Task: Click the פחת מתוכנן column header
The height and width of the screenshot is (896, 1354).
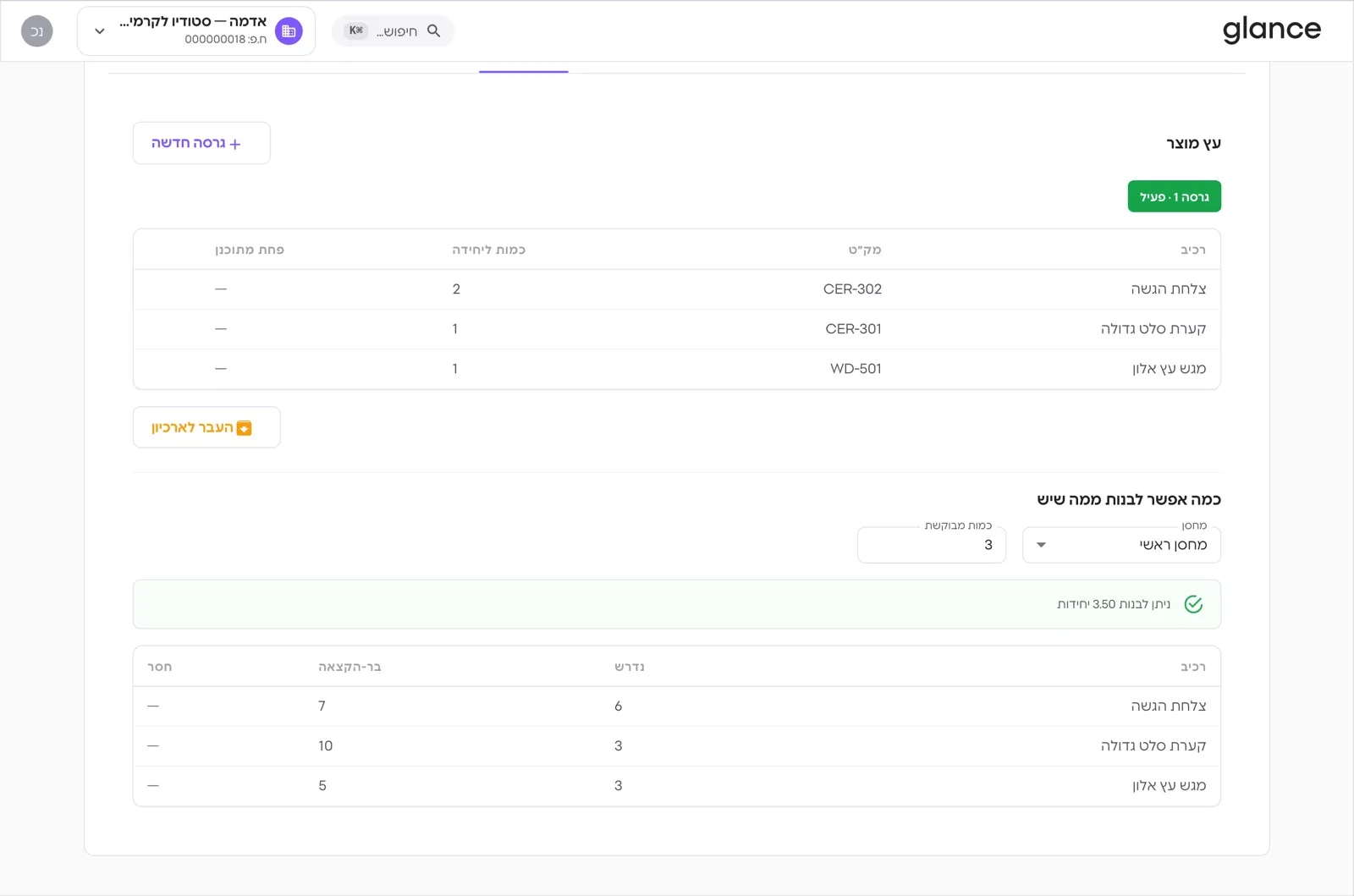Action: click(250, 250)
